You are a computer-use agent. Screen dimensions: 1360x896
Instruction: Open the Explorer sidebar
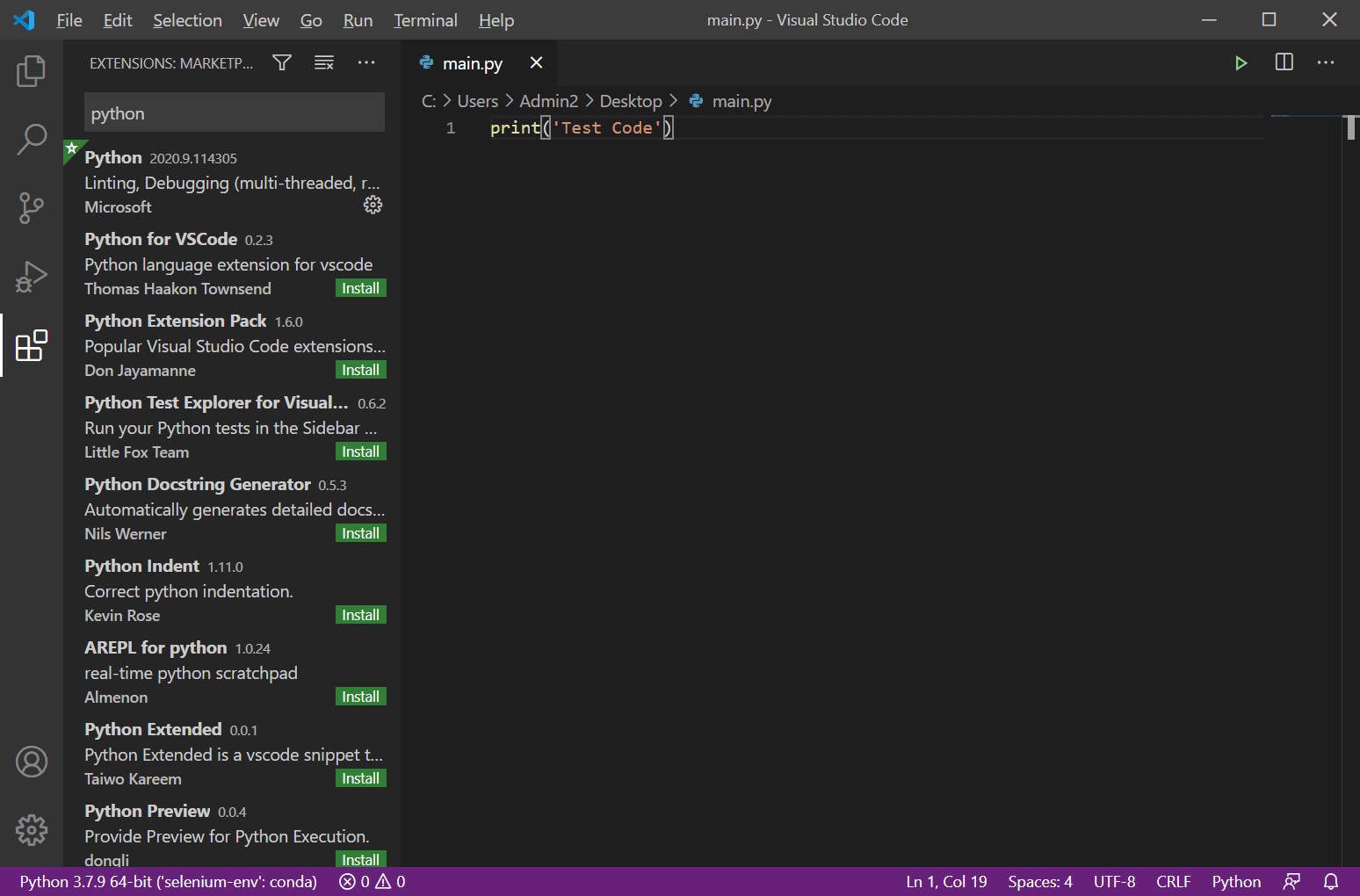tap(32, 72)
